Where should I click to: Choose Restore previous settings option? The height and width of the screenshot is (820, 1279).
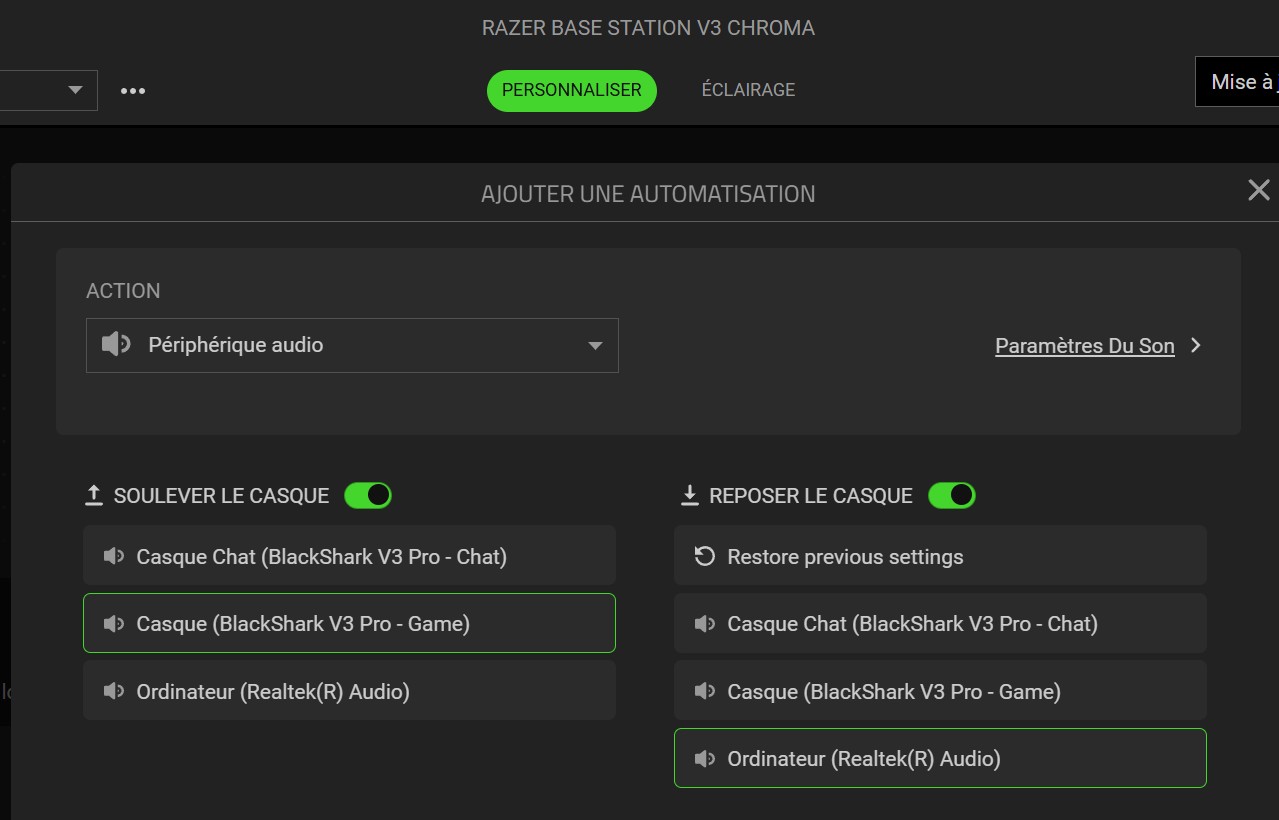(x=940, y=556)
